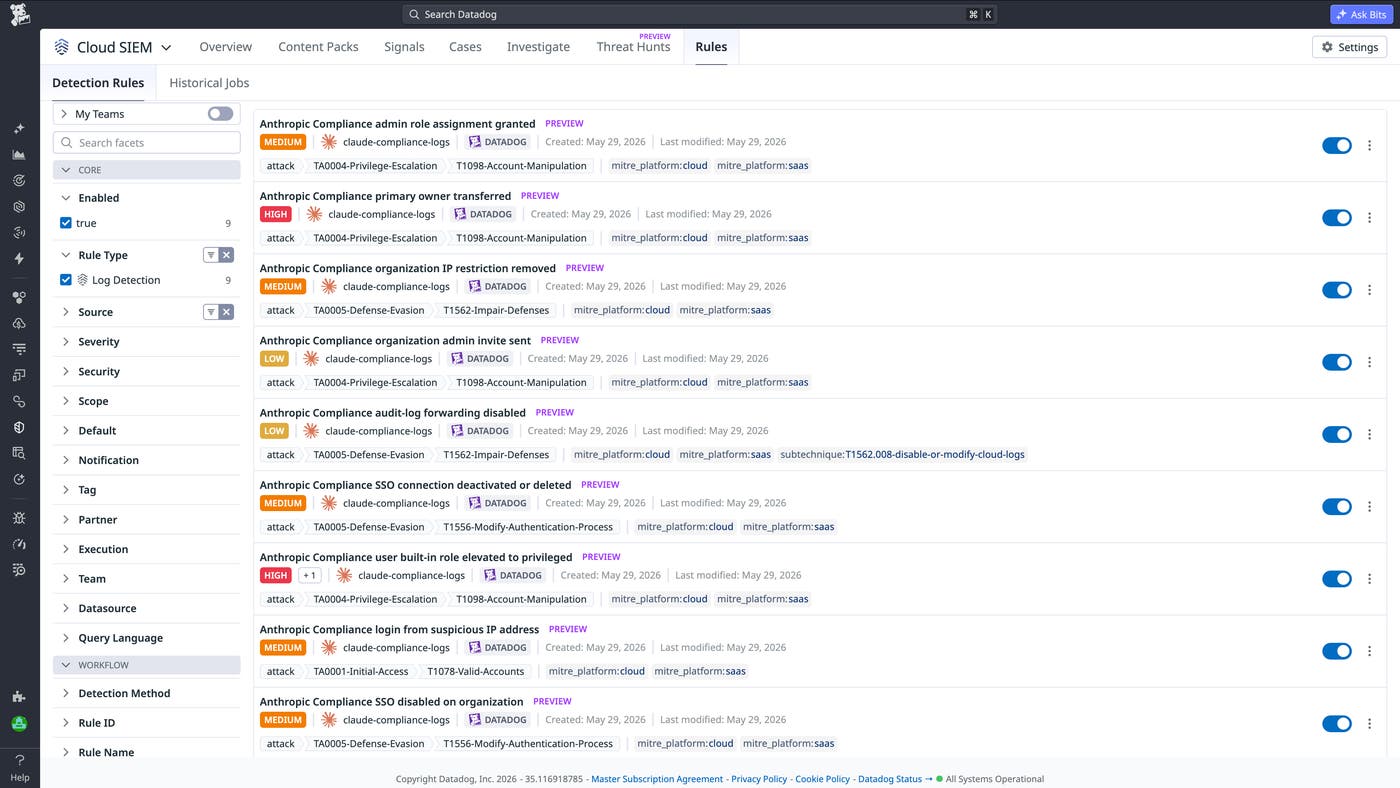This screenshot has height=788, width=1400.
Task: Open the sparkle icon in the left sidebar
Action: tap(19, 129)
